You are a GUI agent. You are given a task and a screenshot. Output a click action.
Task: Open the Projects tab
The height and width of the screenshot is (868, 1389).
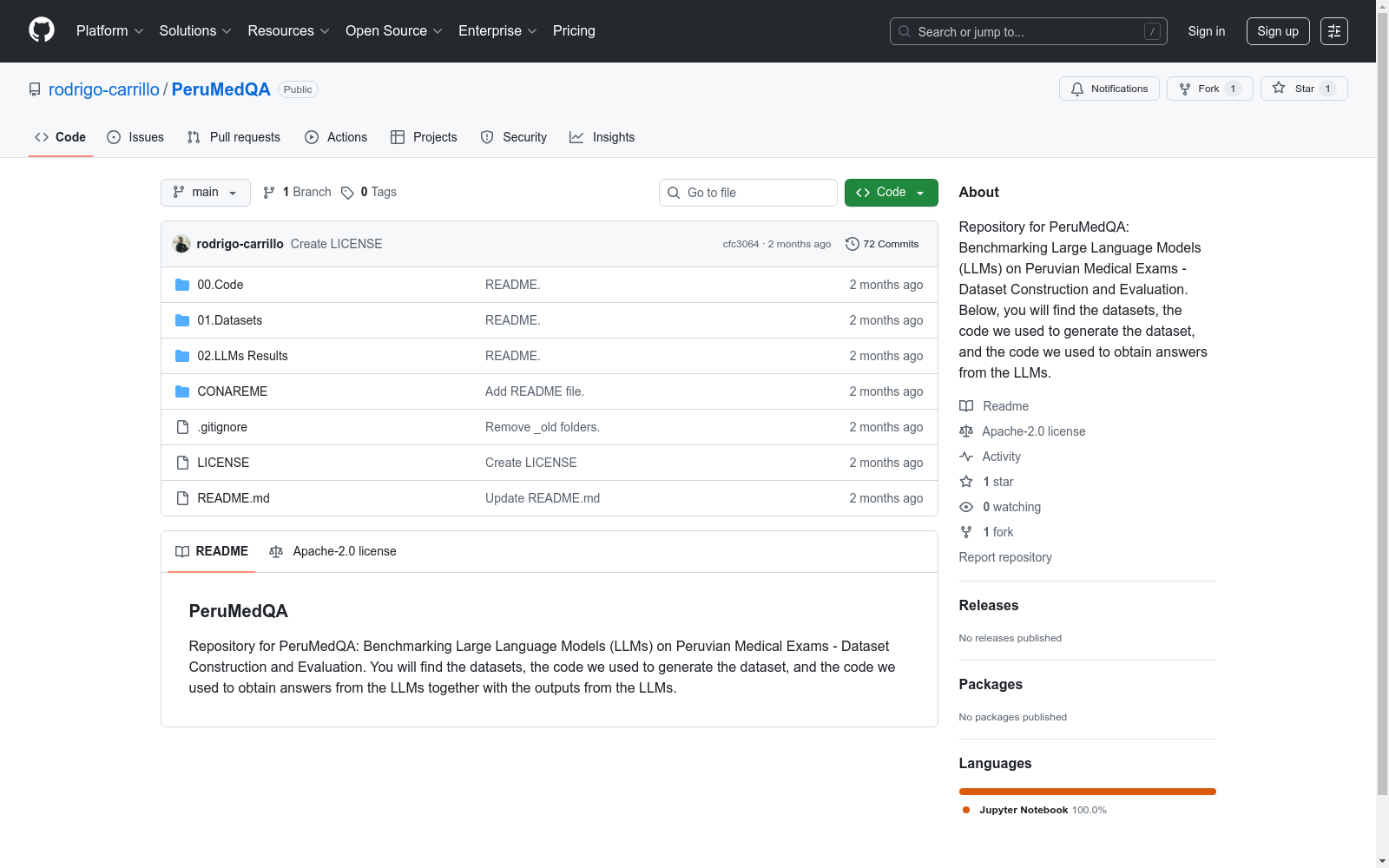point(424,137)
